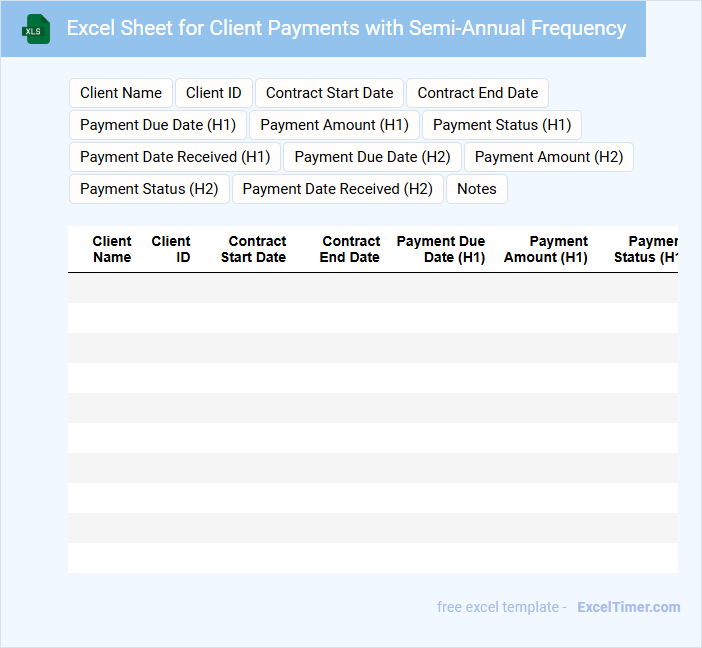The height and width of the screenshot is (648, 702).
Task: Click the Payment Due Date (H1) tag
Action: 158,125
